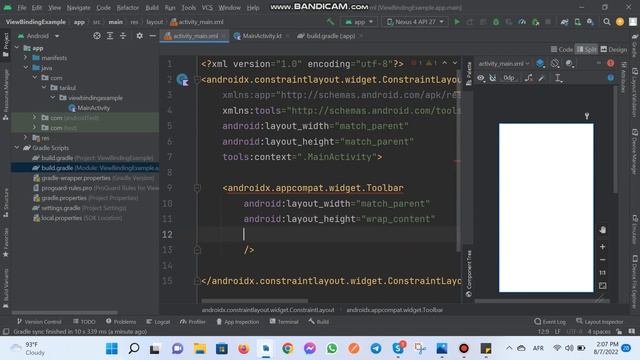Screen dimensions: 640x360
Task: Open the Event Log
Action: 550,322
